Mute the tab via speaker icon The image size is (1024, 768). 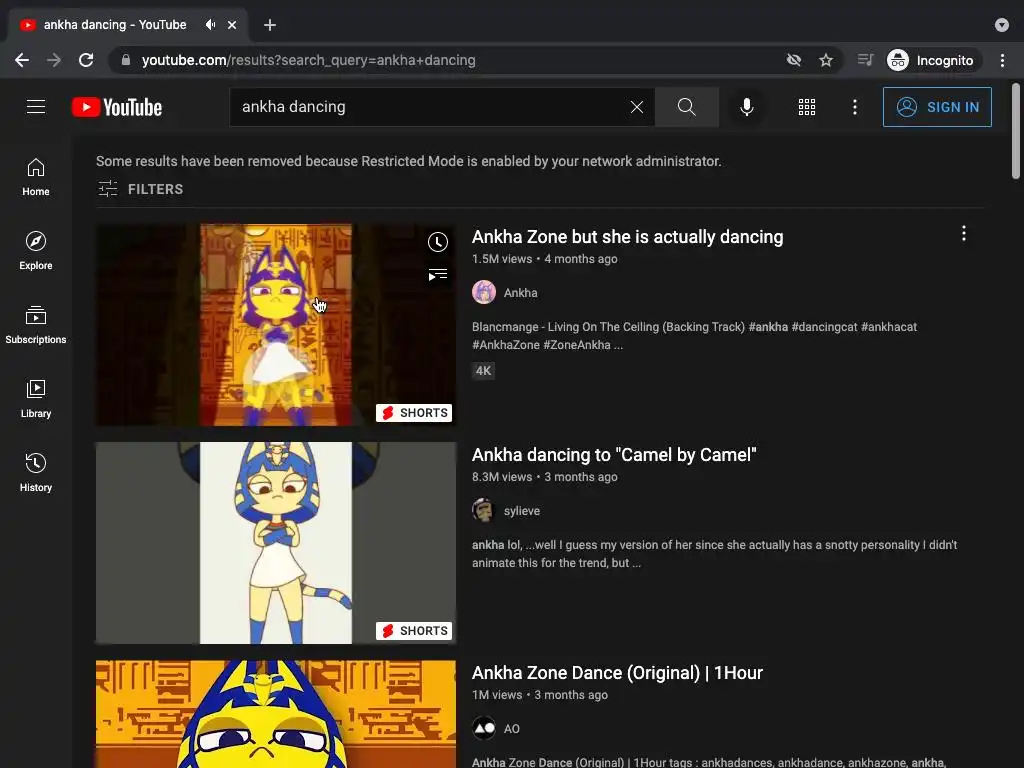pyautogui.click(x=210, y=25)
